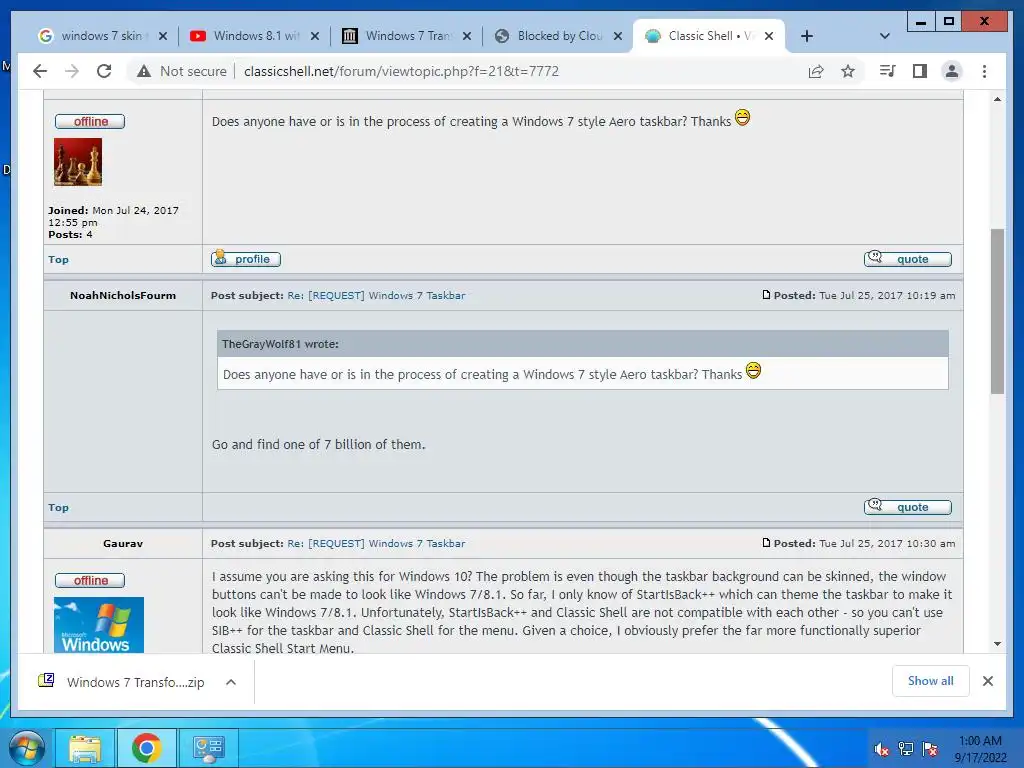Dismiss the downloads bar
Screen dimensions: 1024x768
tap(987, 681)
